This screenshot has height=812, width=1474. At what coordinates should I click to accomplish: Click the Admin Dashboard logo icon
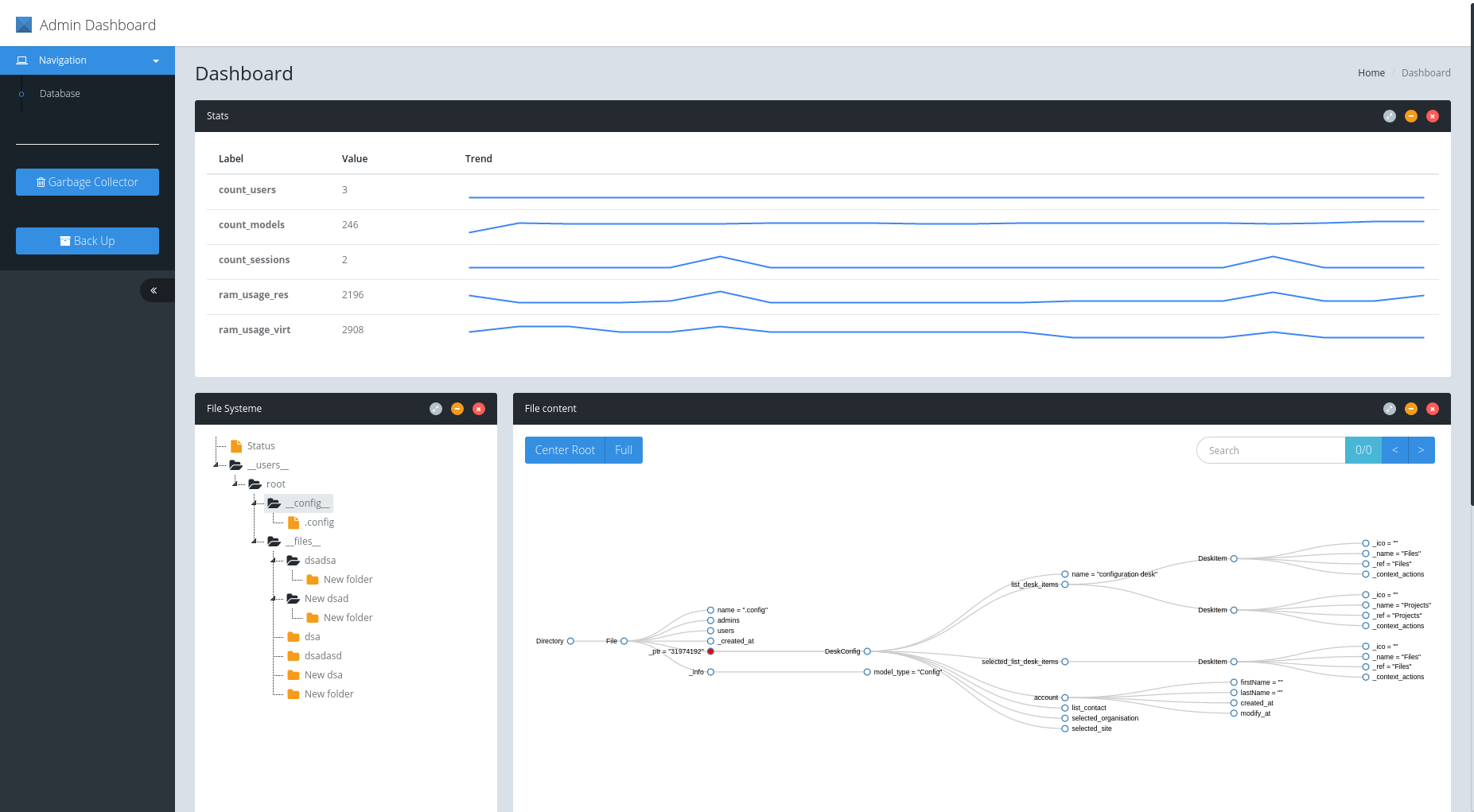click(x=23, y=23)
